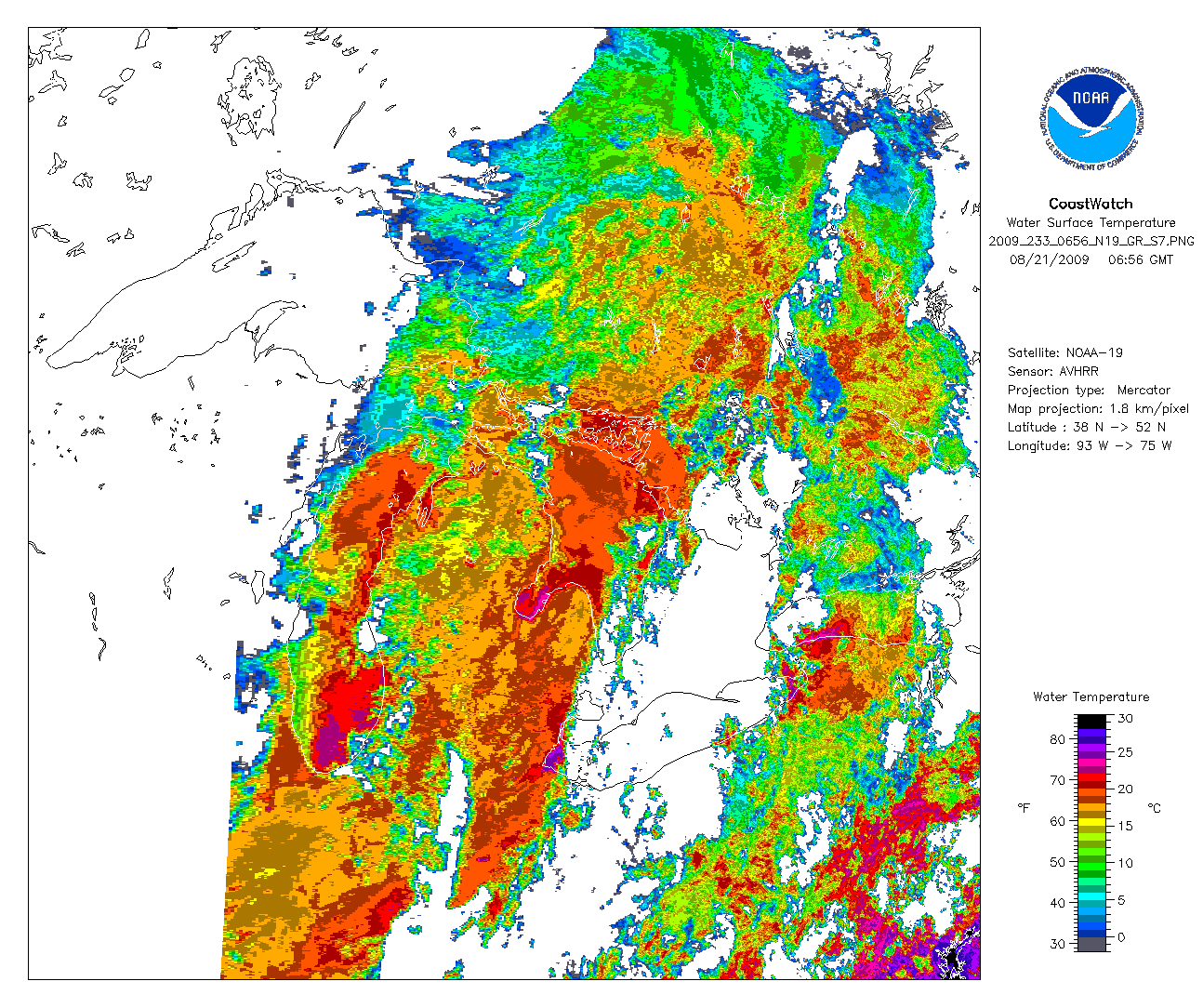The image size is (1203, 1008).
Task: Select the 'Satellite: NOAA-19' line
Action: pos(1065,353)
